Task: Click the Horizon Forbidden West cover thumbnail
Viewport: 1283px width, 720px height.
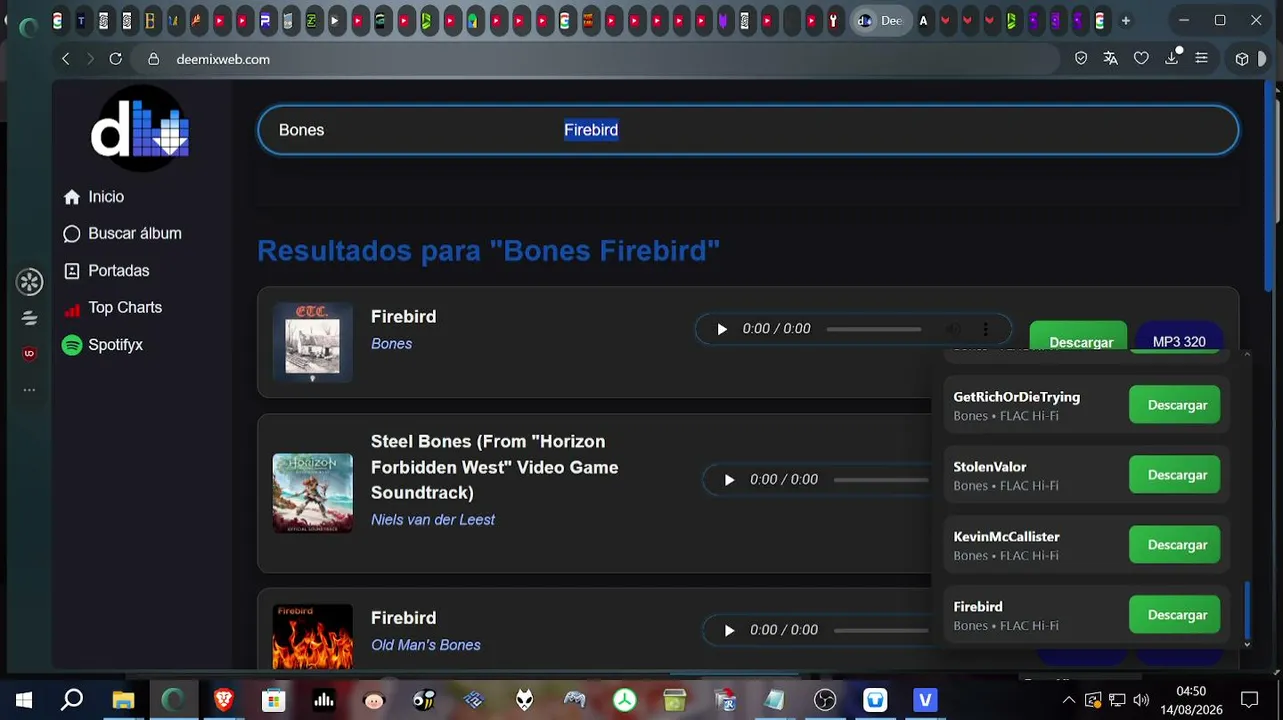Action: 313,493
